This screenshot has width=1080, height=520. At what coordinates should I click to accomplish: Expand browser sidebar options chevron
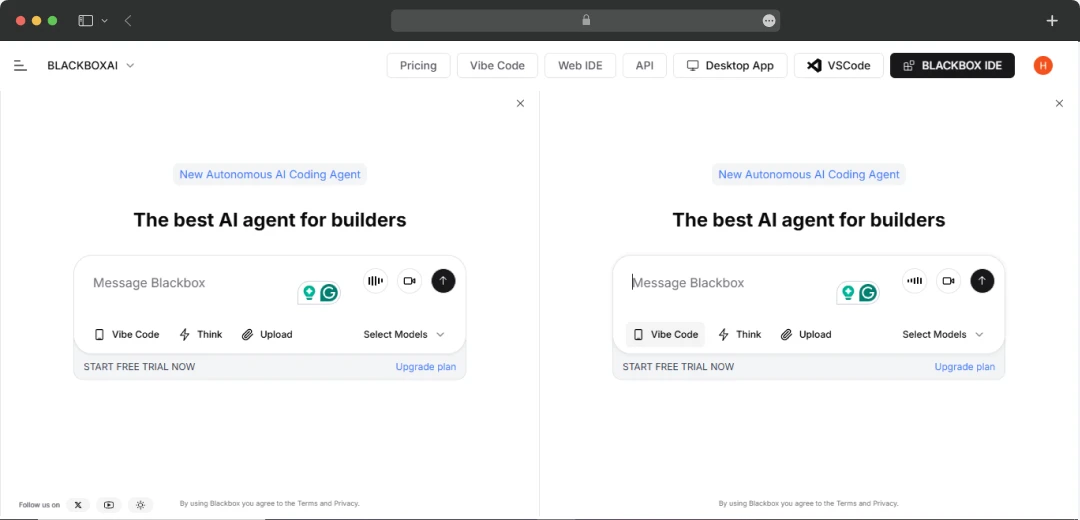pos(105,21)
